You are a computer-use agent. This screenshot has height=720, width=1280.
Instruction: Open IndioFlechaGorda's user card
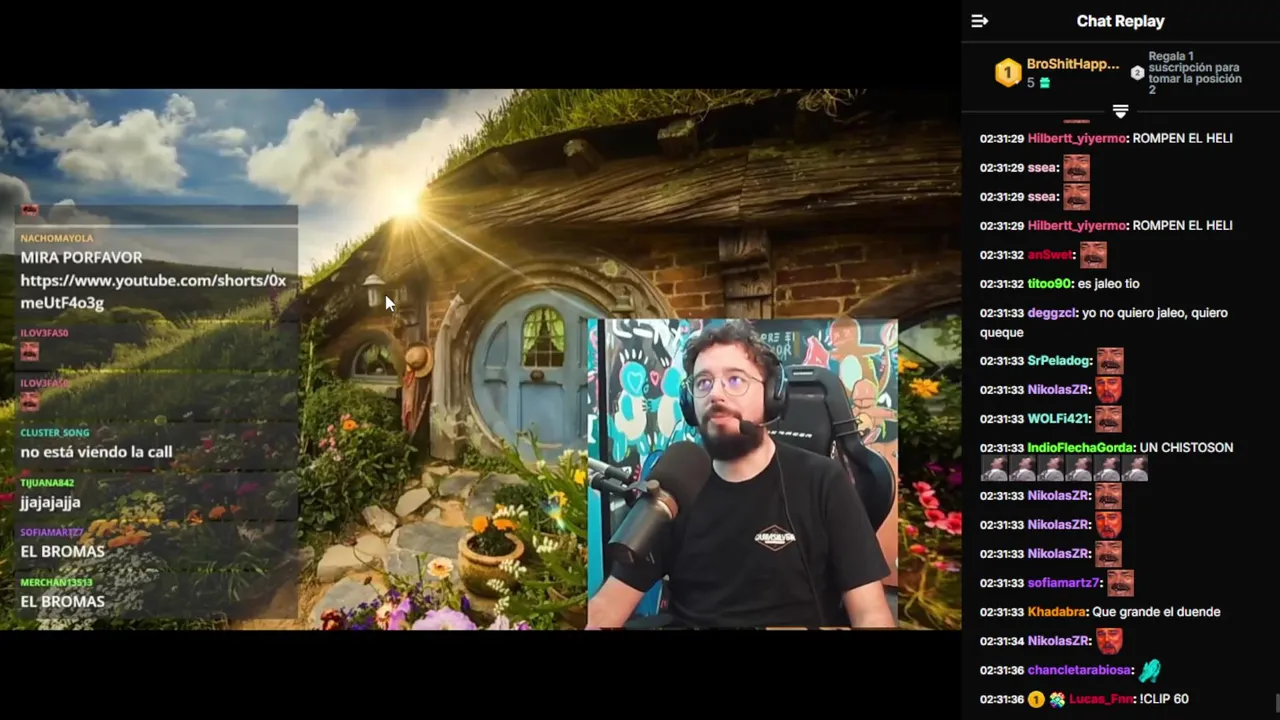tap(1081, 448)
